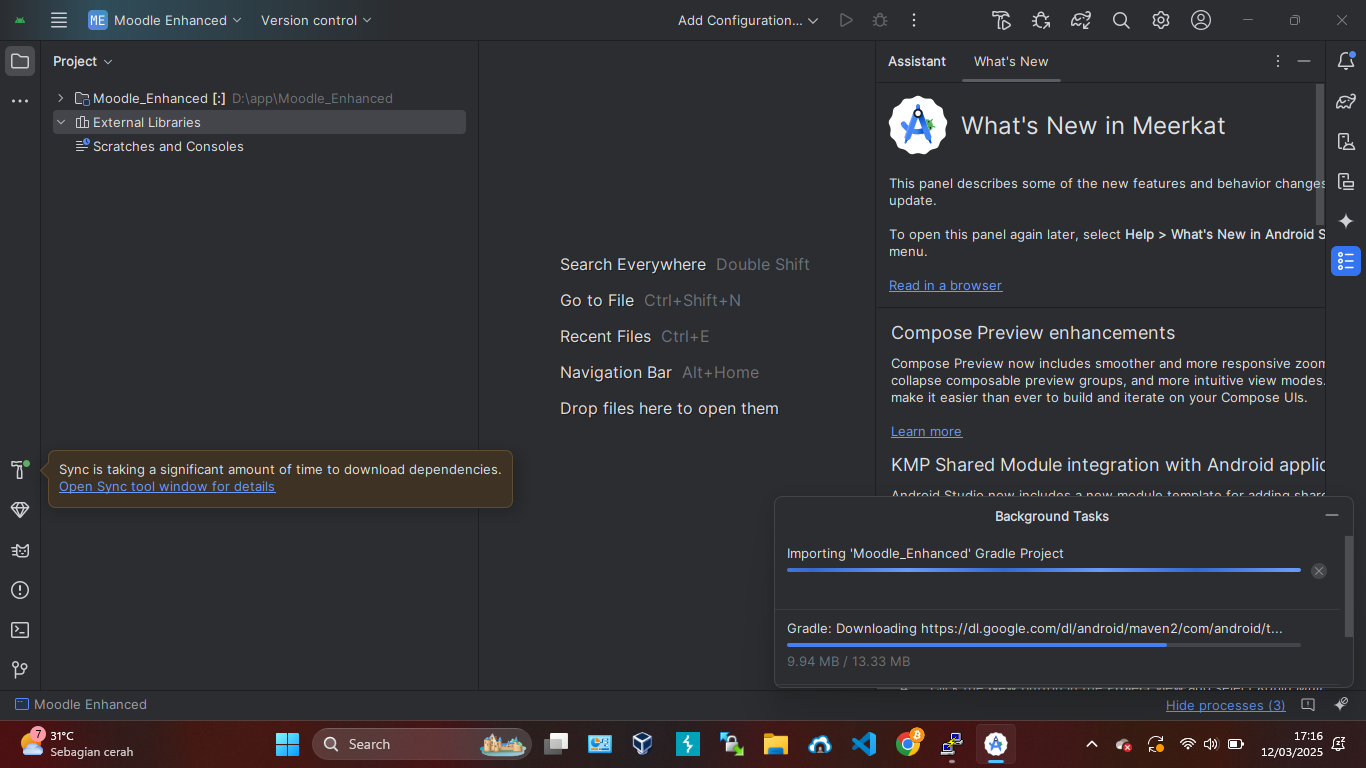Click the Gradle download progress bar
Screen dimensions: 1366x768
point(1044,645)
